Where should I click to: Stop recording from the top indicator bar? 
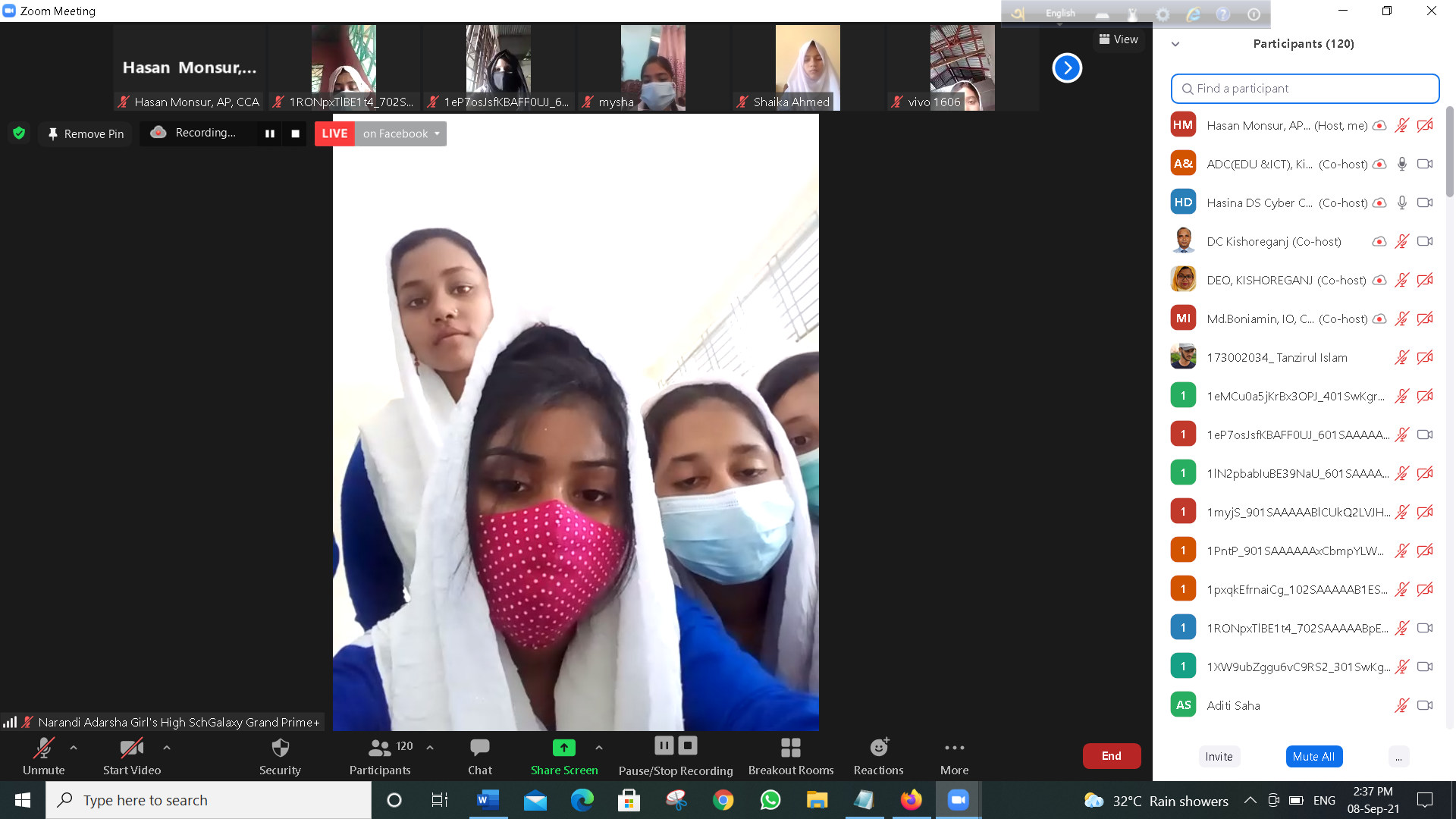point(295,133)
